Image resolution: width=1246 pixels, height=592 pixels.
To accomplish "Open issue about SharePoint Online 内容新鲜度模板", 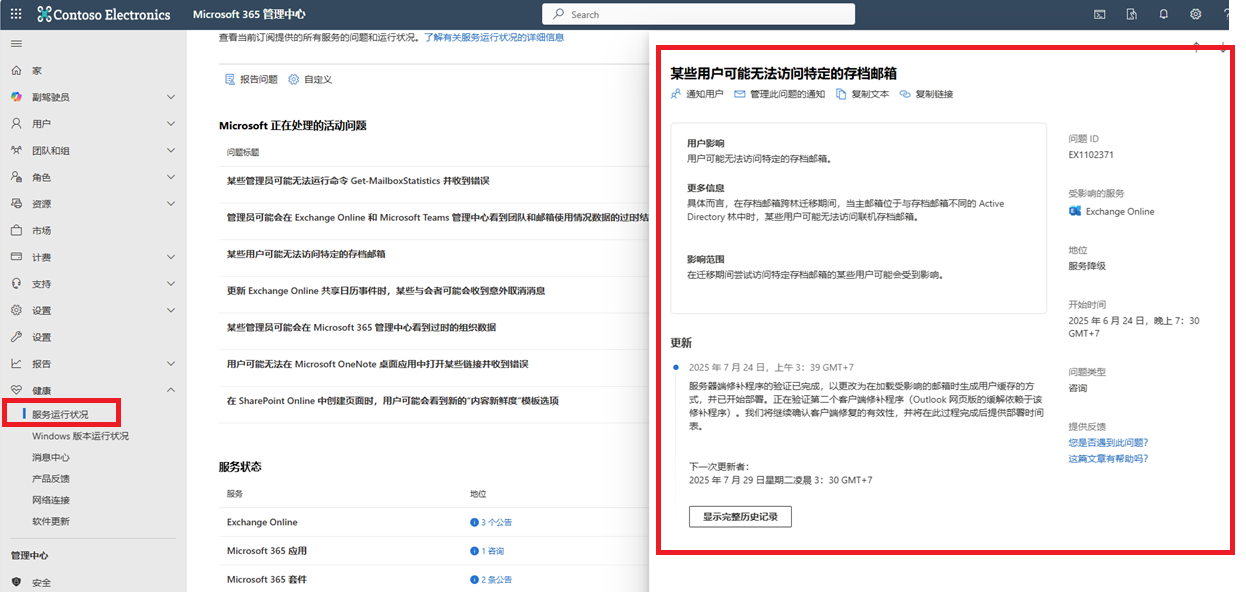I will click(x=393, y=401).
